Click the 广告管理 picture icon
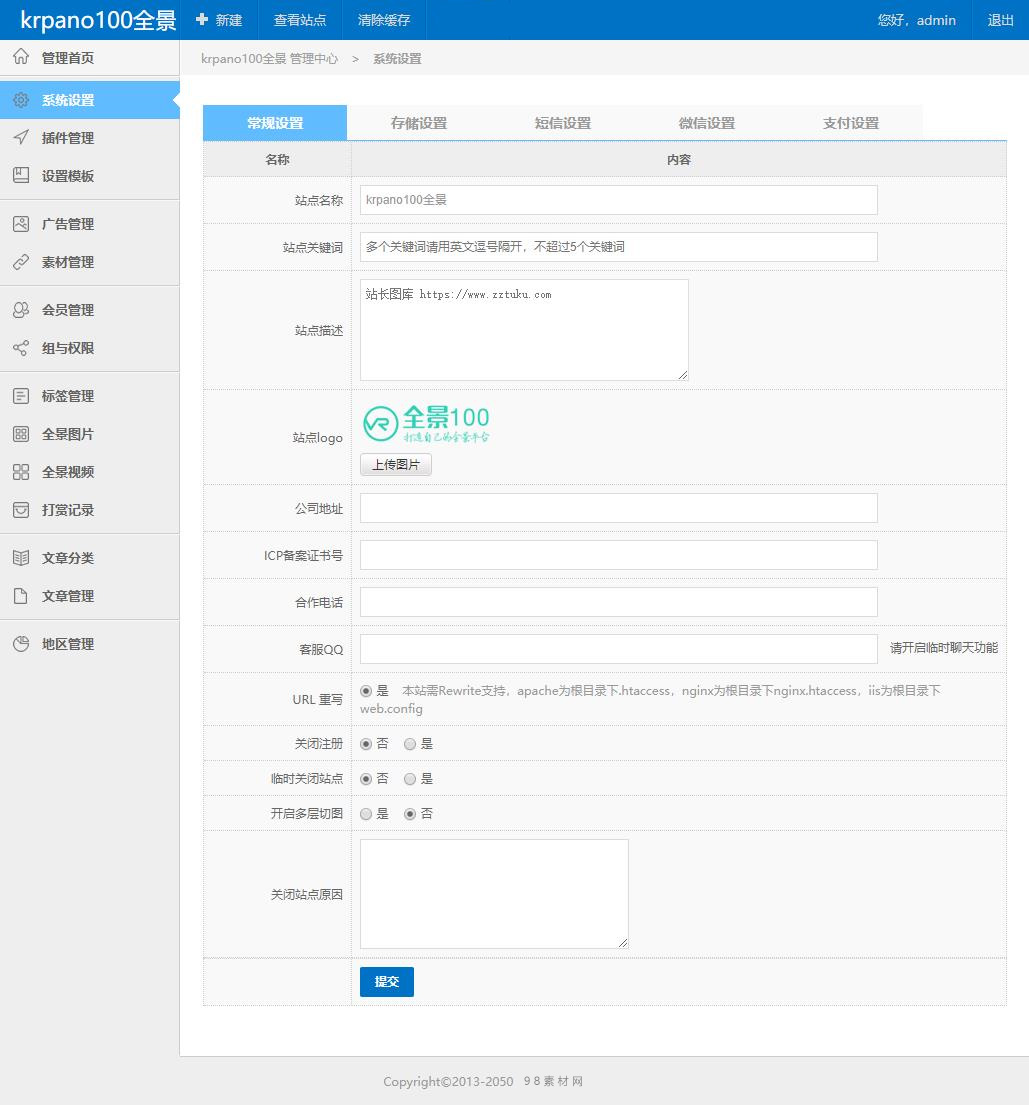Image resolution: width=1029 pixels, height=1105 pixels. (x=21, y=224)
